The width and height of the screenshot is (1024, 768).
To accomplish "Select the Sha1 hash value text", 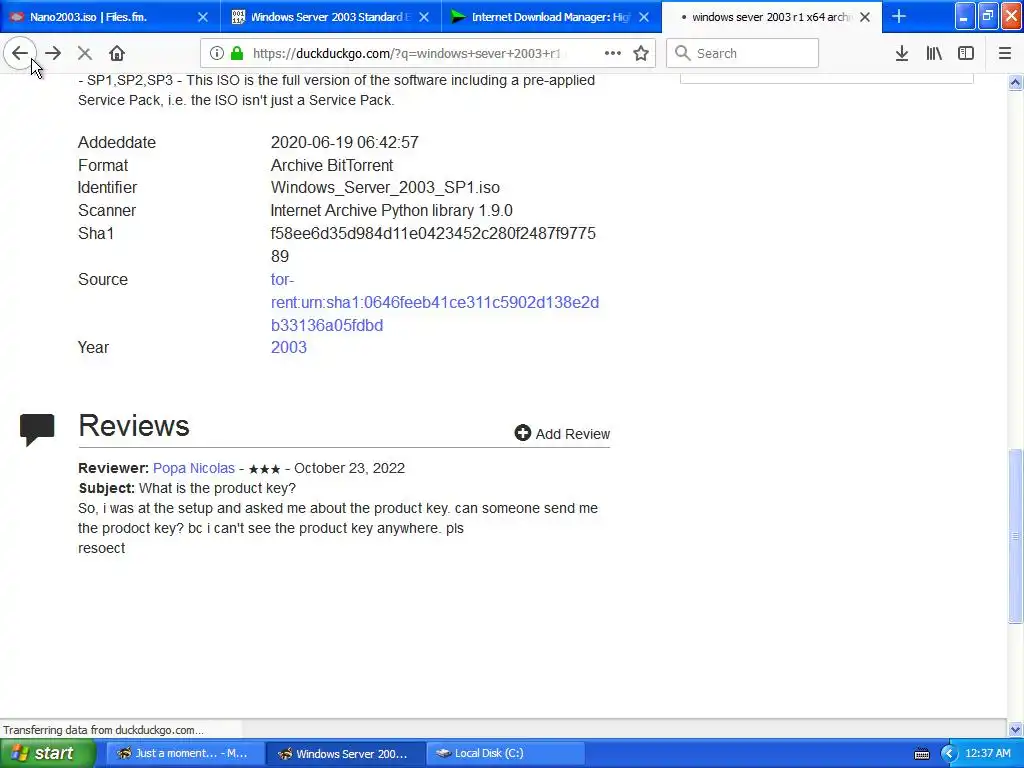I will click(433, 245).
